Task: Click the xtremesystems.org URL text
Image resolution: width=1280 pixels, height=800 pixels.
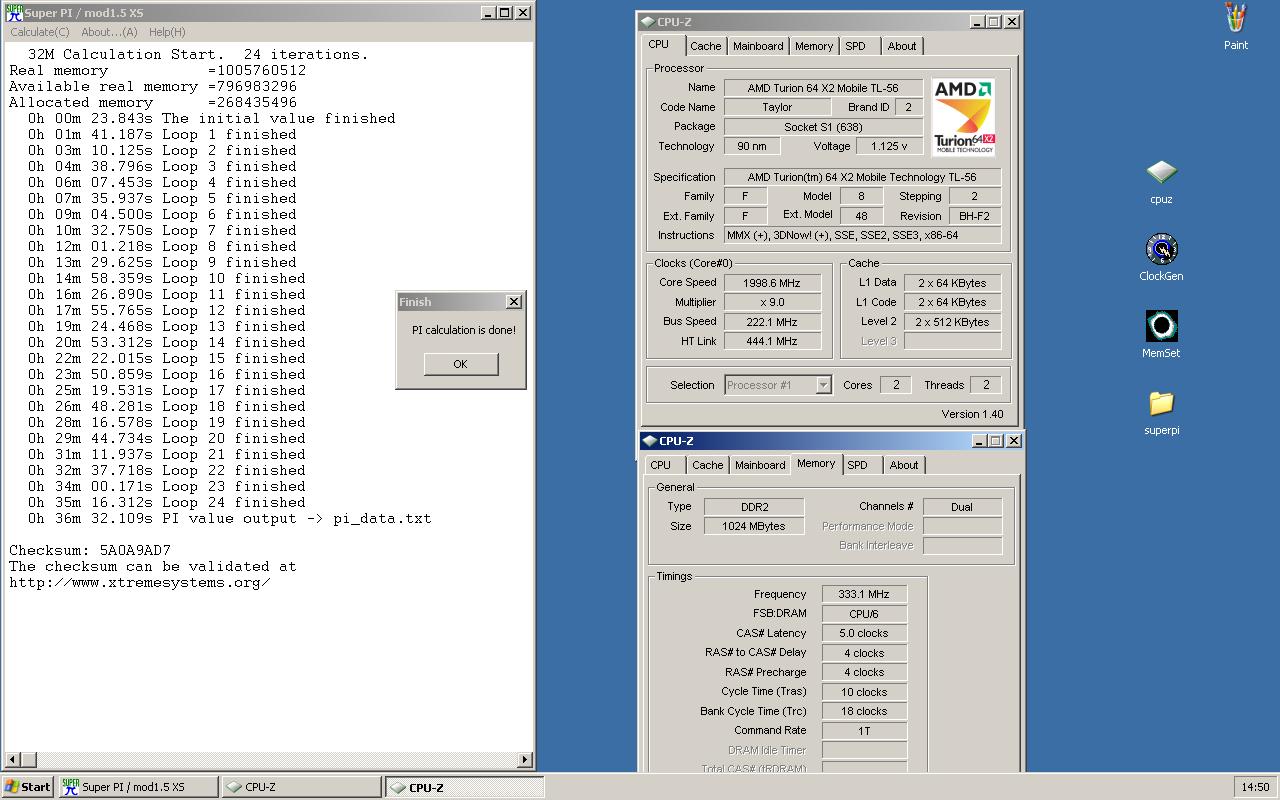Action: point(140,582)
